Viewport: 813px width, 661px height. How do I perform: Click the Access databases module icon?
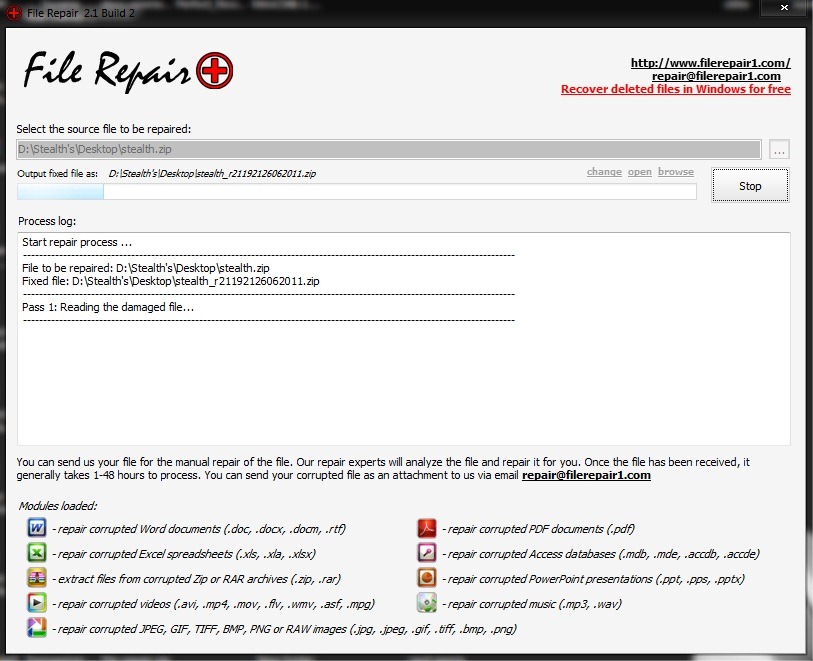[427, 553]
